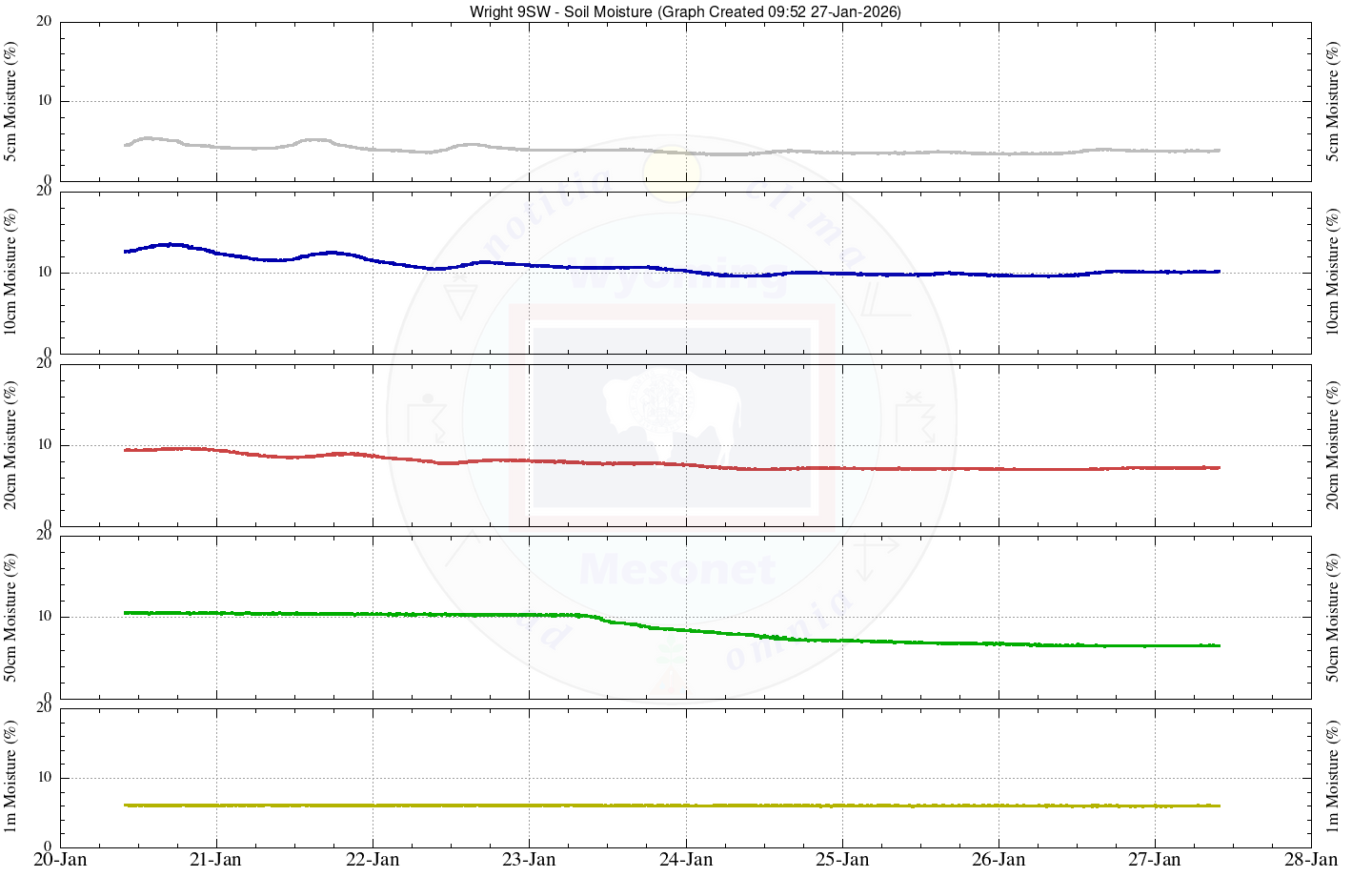Select the 28-Jan date label

[1311, 860]
